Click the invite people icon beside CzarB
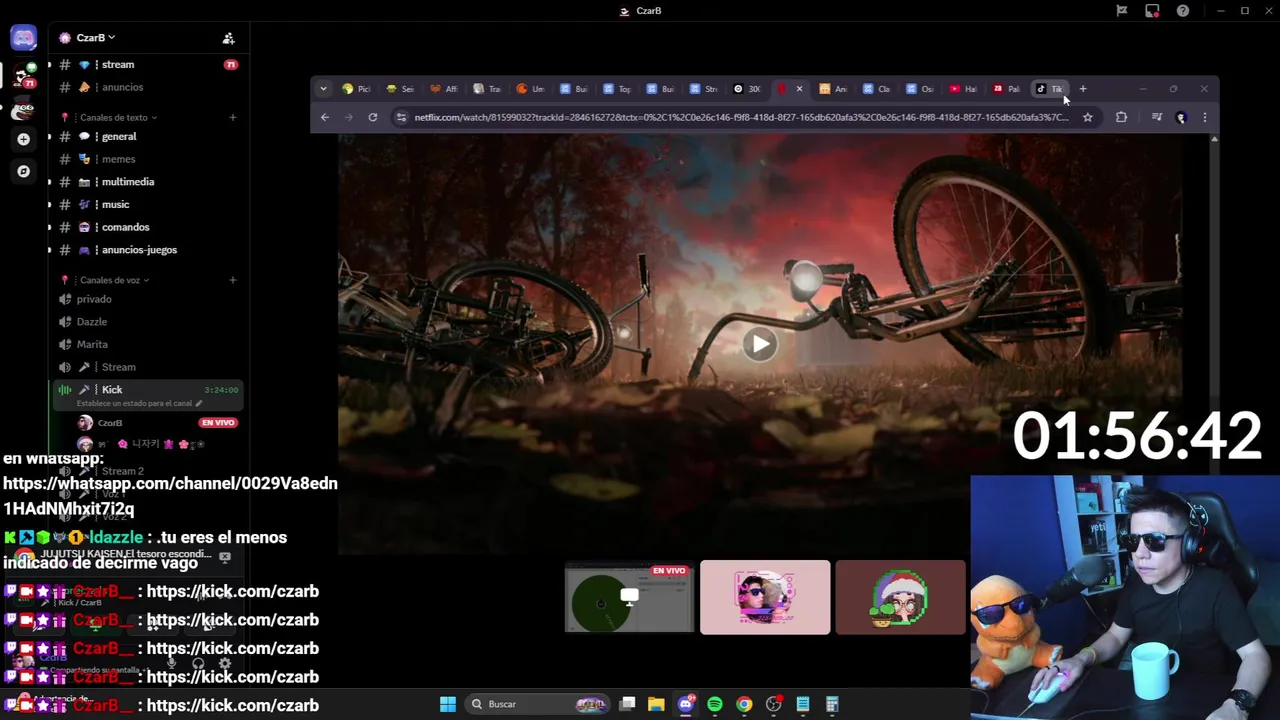1280x720 pixels. coord(228,38)
